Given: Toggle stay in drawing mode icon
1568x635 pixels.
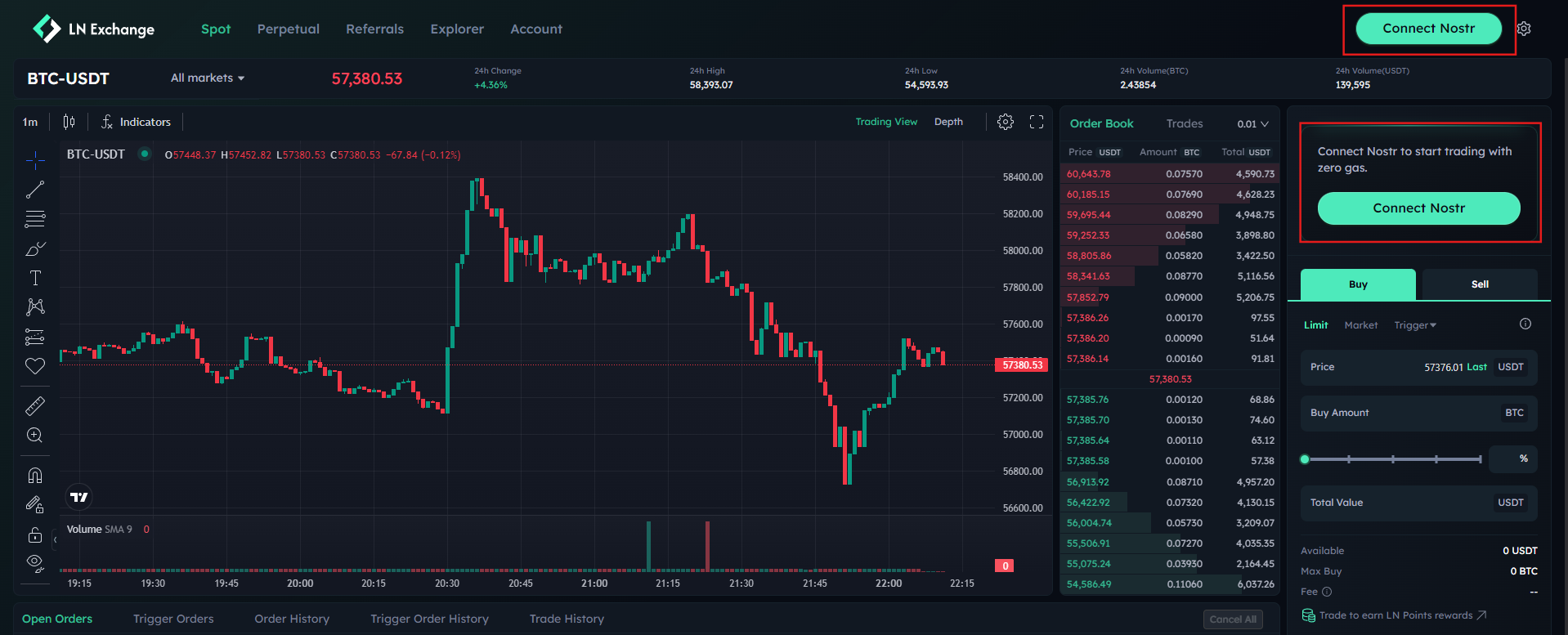Looking at the screenshot, I should 35,505.
